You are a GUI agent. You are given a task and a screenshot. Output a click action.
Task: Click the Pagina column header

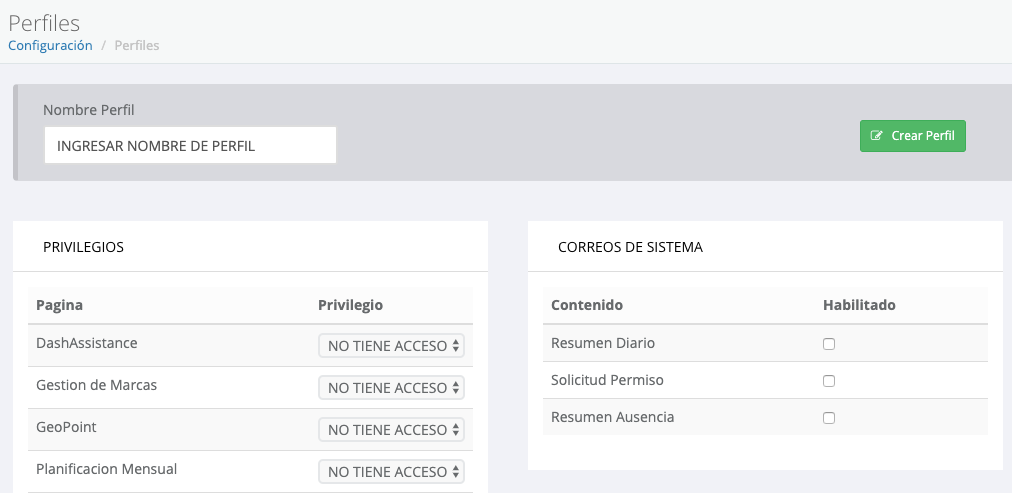coord(59,305)
